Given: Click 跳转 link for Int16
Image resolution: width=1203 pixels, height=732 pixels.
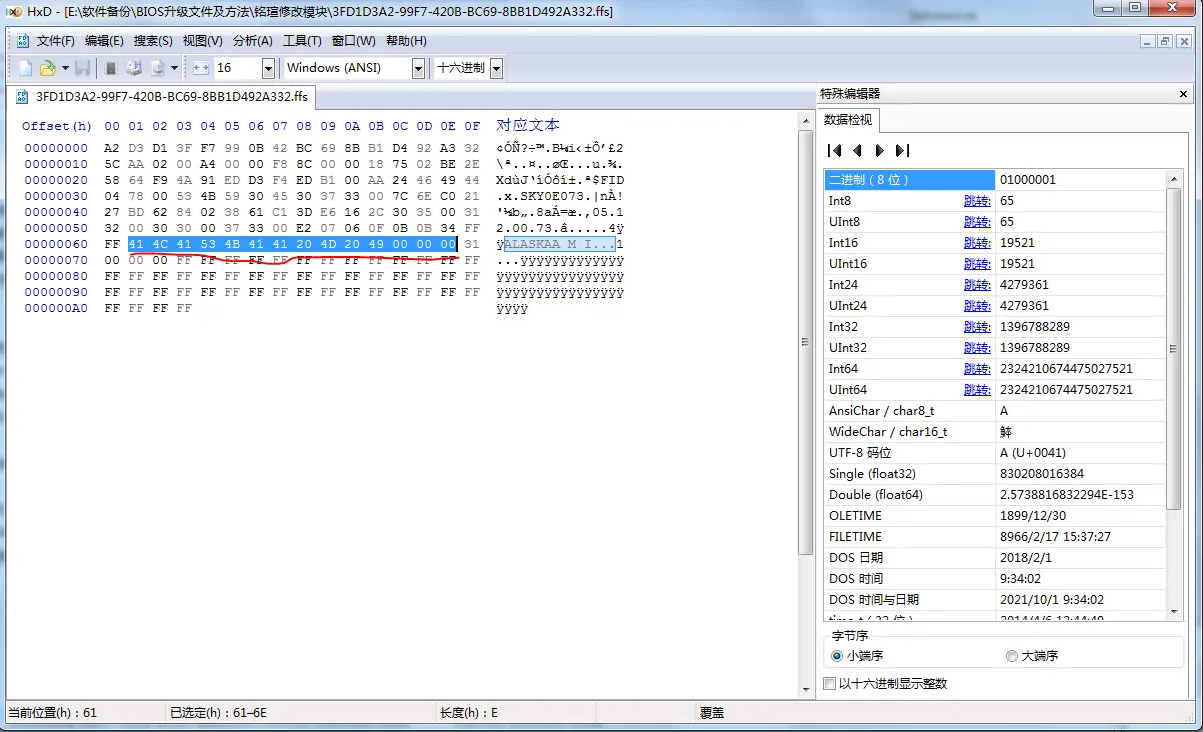Looking at the screenshot, I should coord(977,243).
